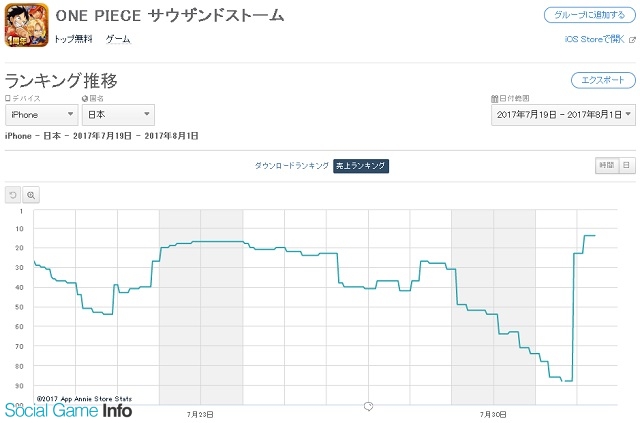Click the external link icon beside iOS Store
Viewport: 640px width, 423px height.
pyautogui.click(x=632, y=40)
